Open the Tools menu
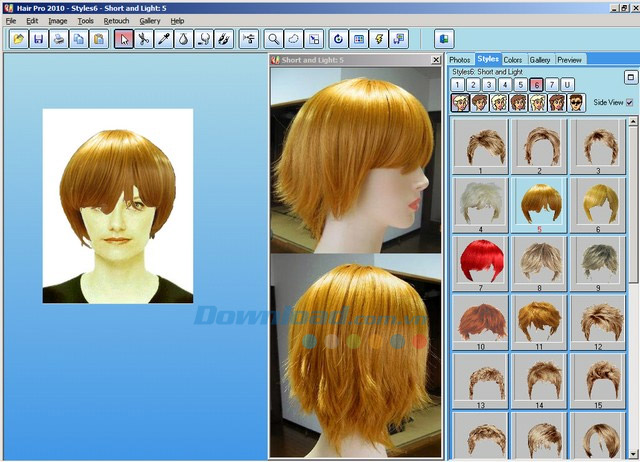 [x=86, y=21]
